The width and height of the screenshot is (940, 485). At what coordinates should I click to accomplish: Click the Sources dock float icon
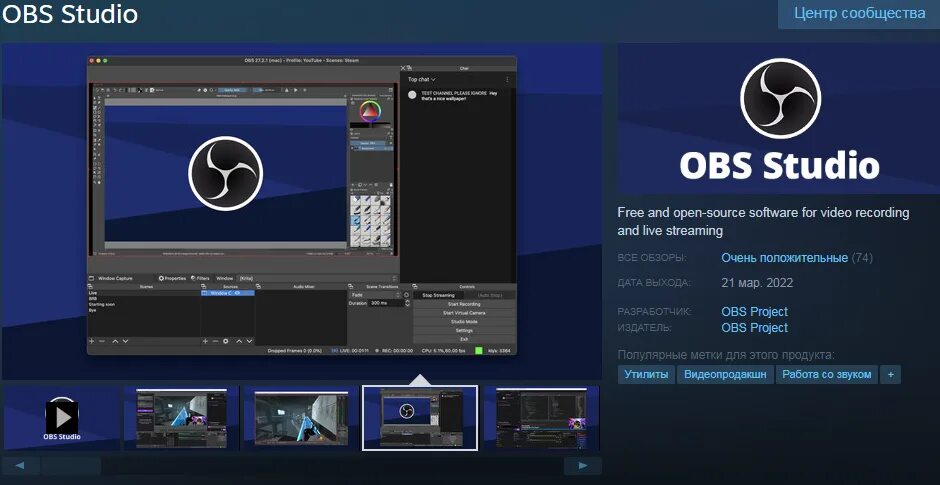[x=204, y=287]
